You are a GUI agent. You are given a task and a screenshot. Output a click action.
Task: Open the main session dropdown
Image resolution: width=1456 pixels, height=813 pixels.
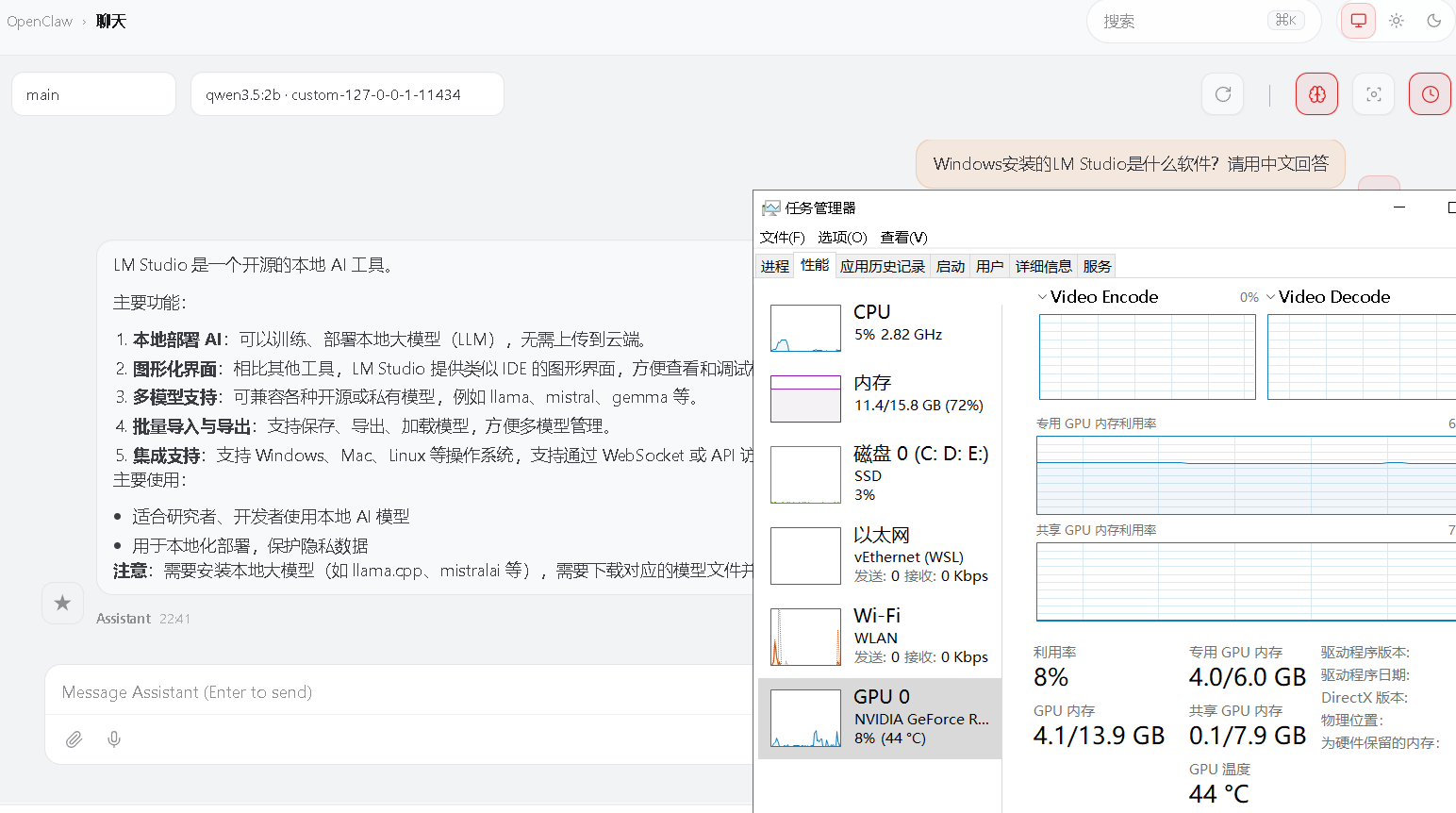(x=93, y=94)
